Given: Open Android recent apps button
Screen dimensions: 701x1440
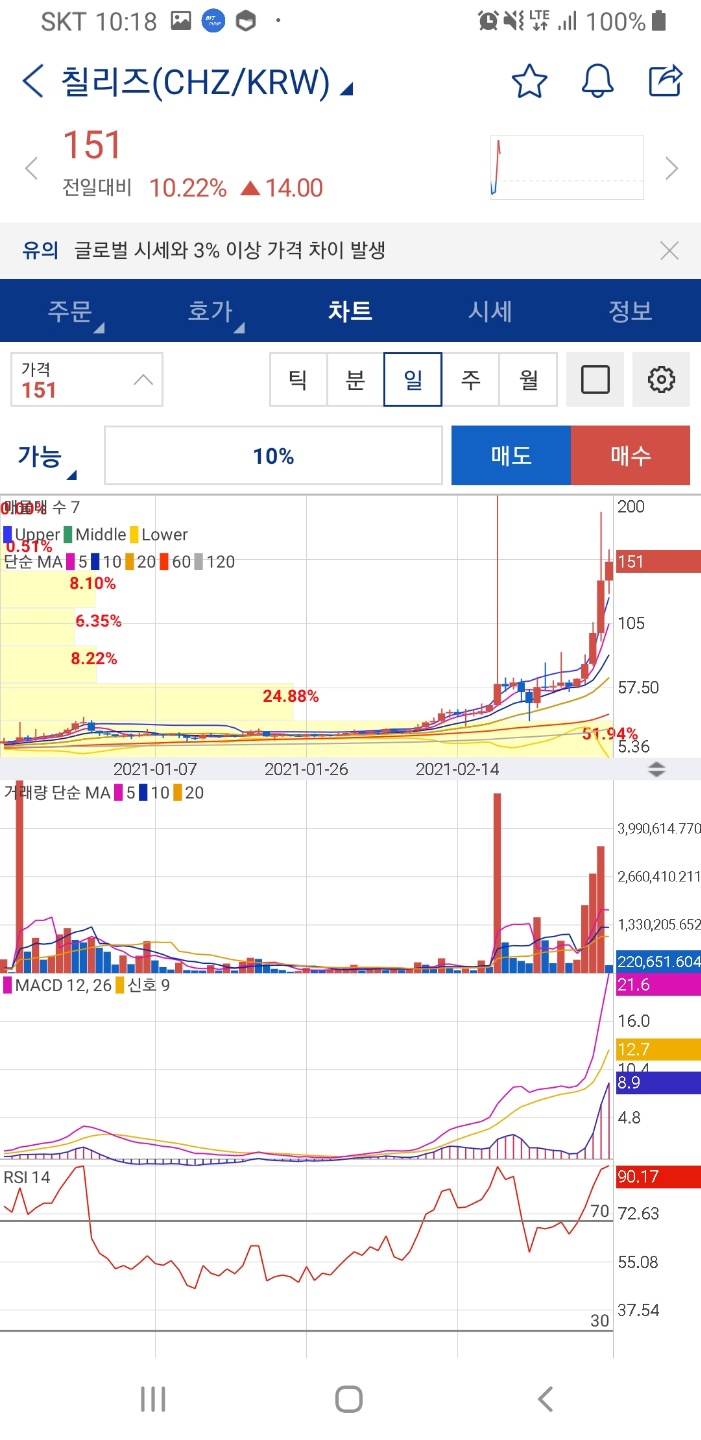Looking at the screenshot, I should (153, 1399).
